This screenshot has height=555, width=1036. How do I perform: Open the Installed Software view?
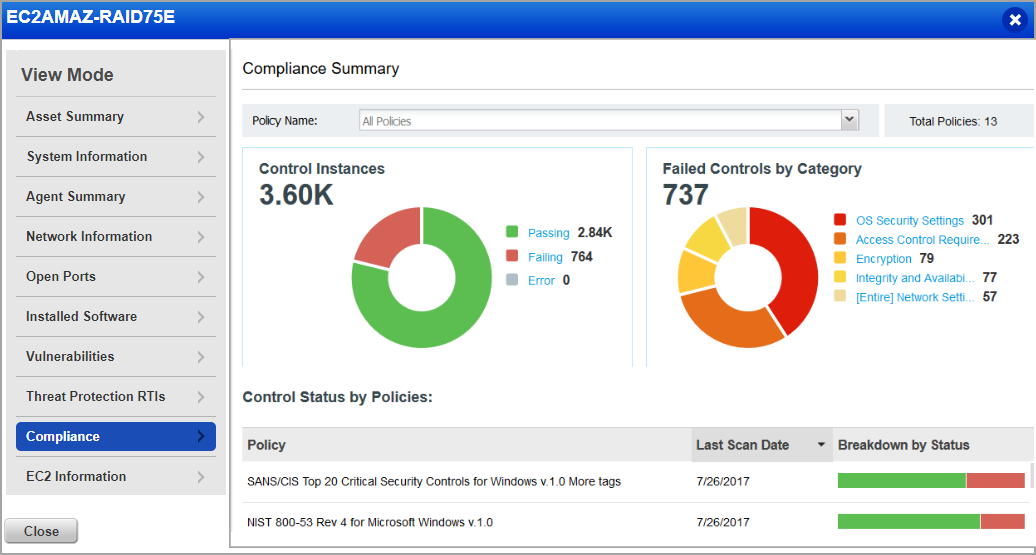(x=116, y=316)
